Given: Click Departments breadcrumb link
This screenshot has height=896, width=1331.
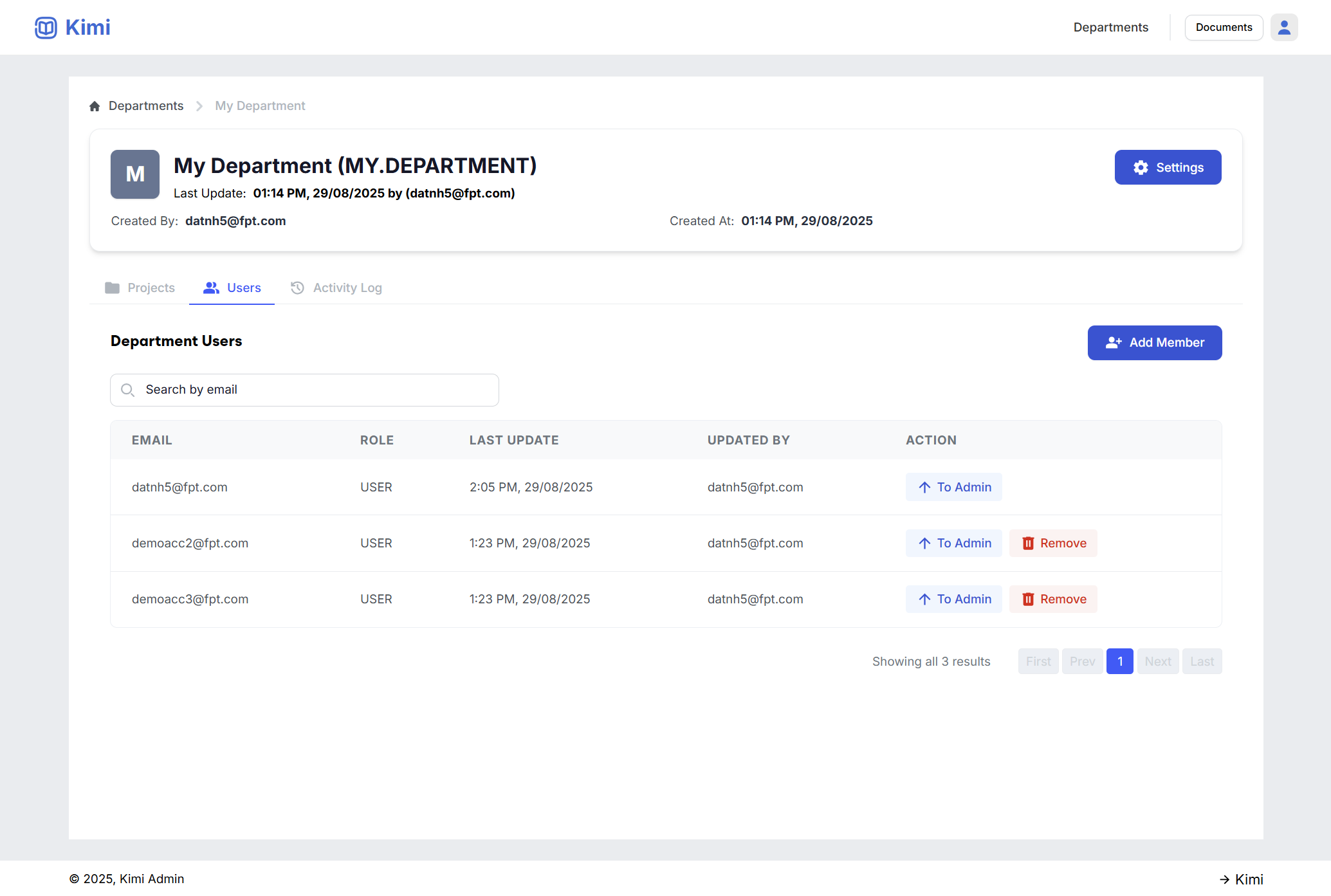Looking at the screenshot, I should pyautogui.click(x=146, y=106).
